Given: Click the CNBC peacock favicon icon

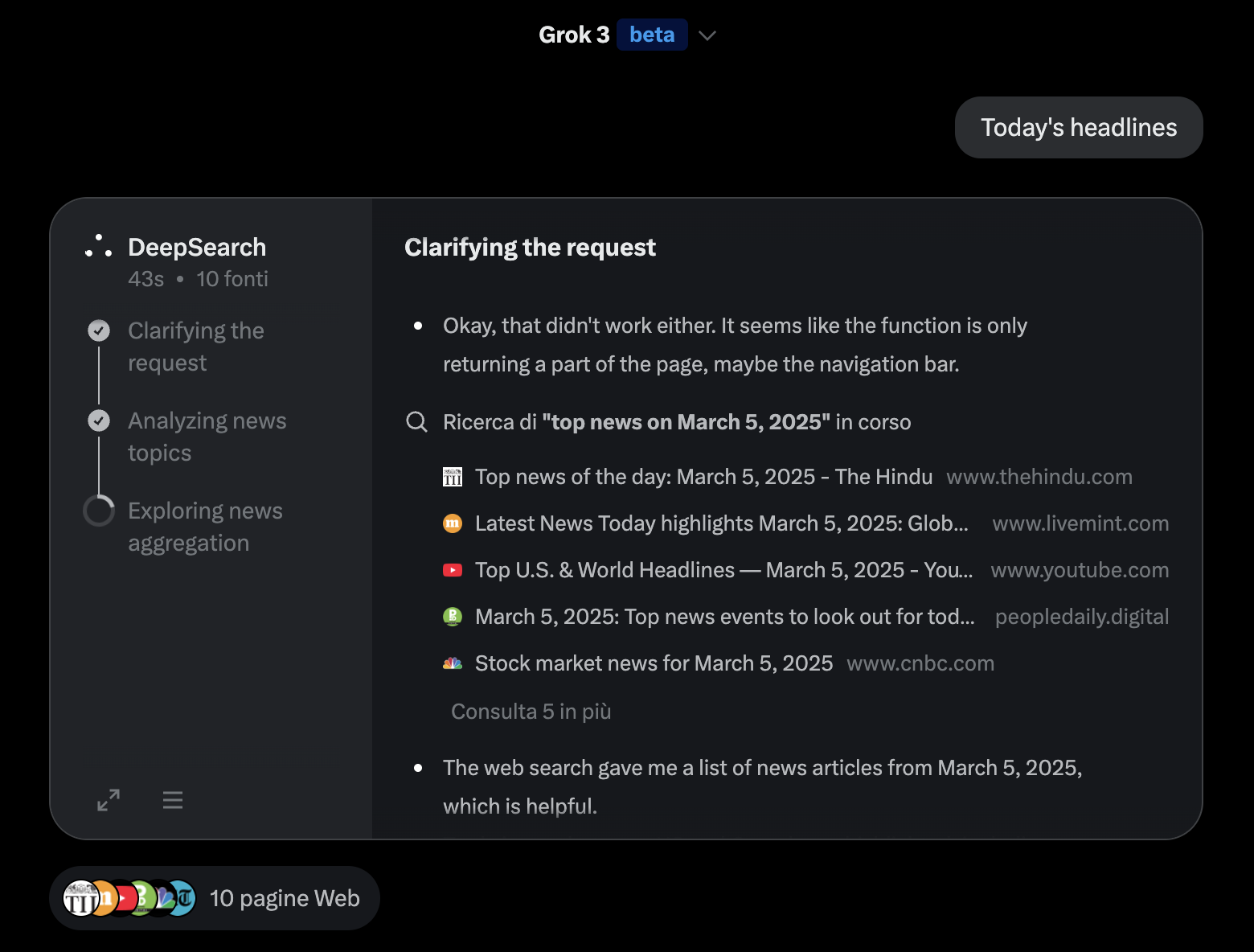Looking at the screenshot, I should [453, 663].
